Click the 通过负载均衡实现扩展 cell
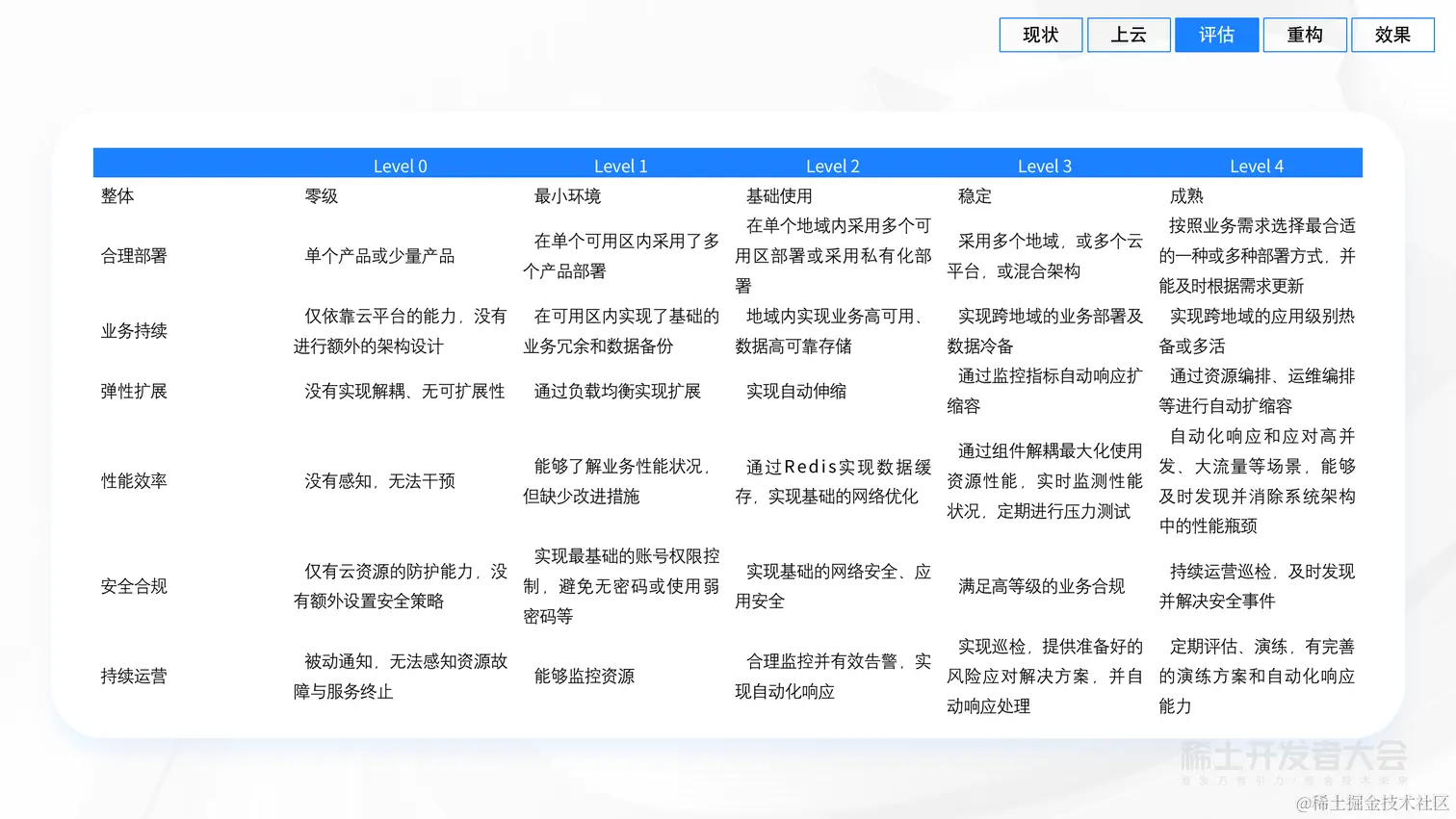This screenshot has height=819, width=1456. tap(617, 391)
